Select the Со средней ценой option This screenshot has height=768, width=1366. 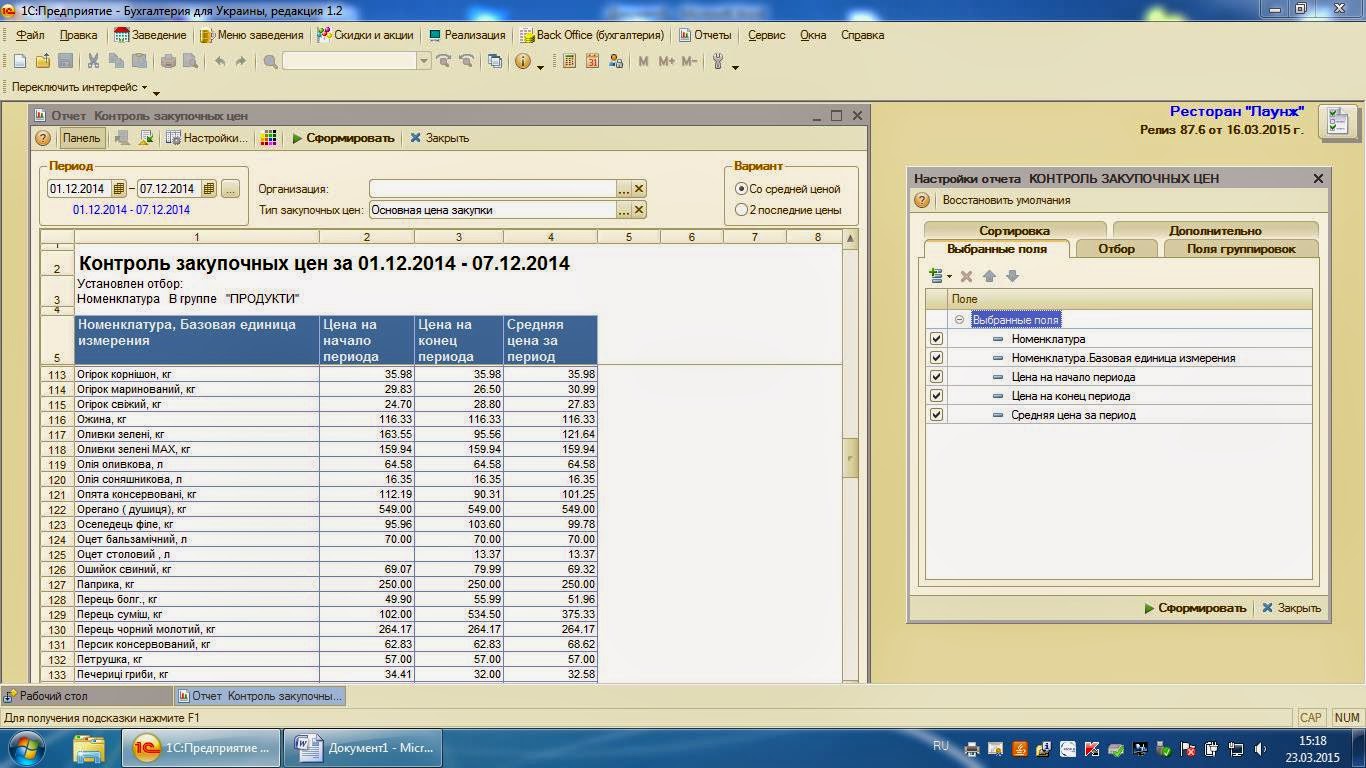[x=741, y=189]
